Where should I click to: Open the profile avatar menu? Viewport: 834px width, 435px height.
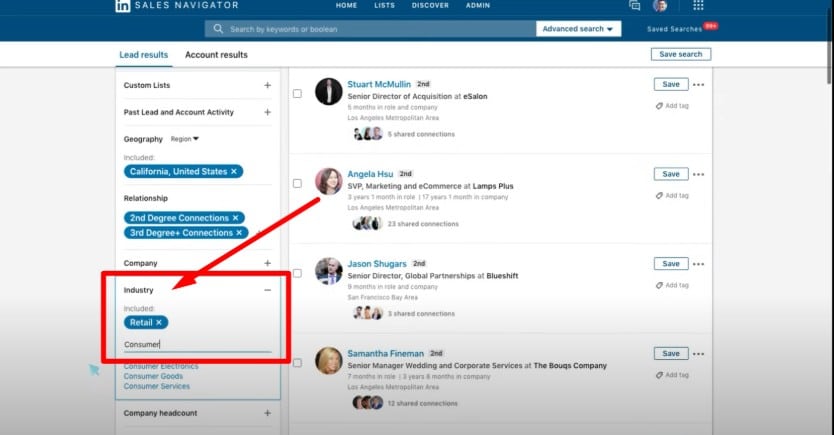click(660, 5)
